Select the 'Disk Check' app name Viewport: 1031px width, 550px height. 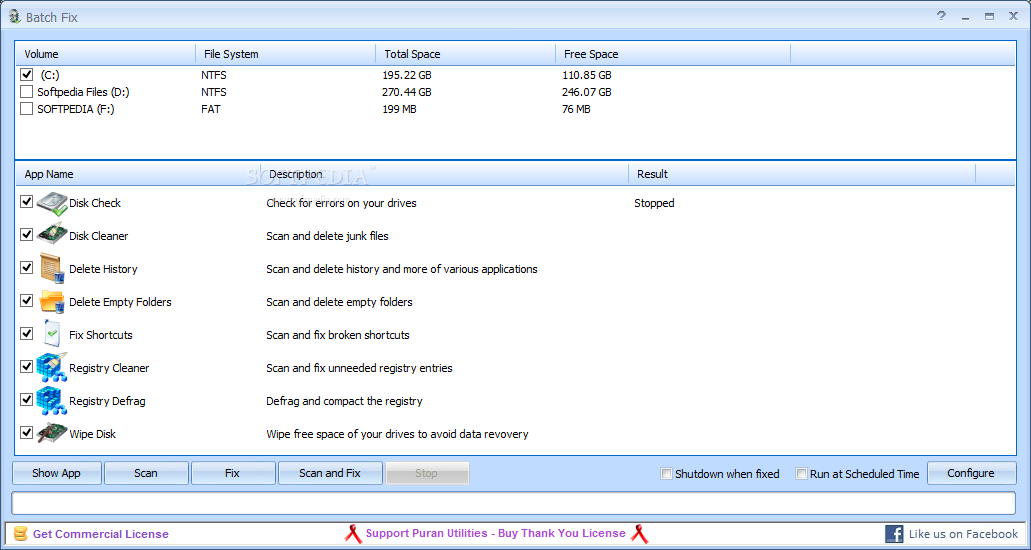pos(95,203)
